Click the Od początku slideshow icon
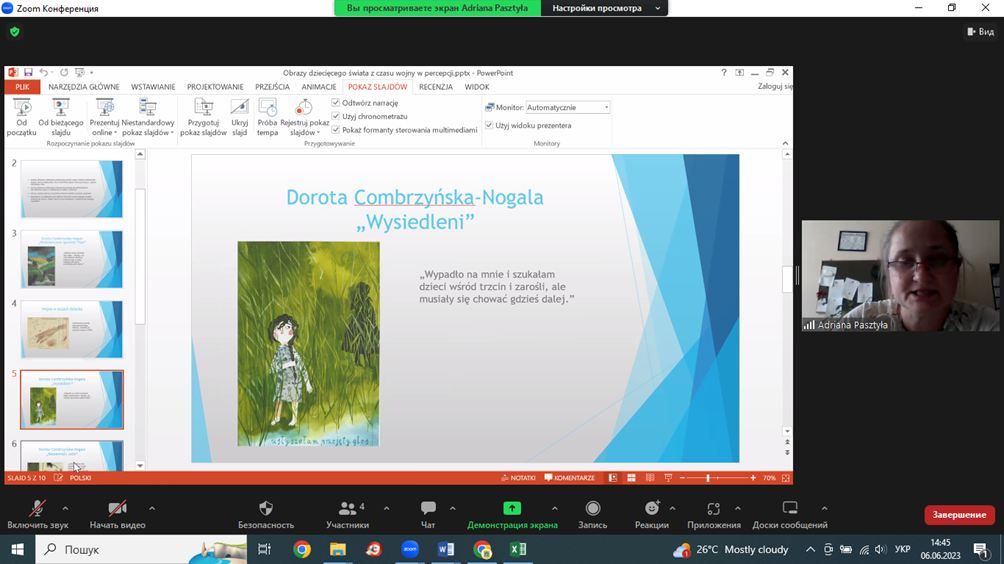The height and width of the screenshot is (564, 1004). pos(22,117)
